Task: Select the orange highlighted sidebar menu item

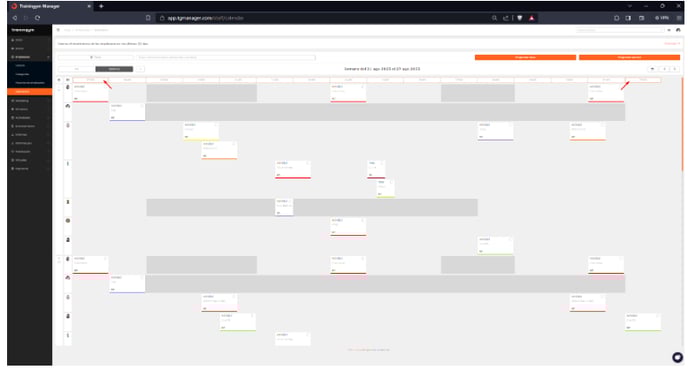Action: pyautogui.click(x=29, y=91)
